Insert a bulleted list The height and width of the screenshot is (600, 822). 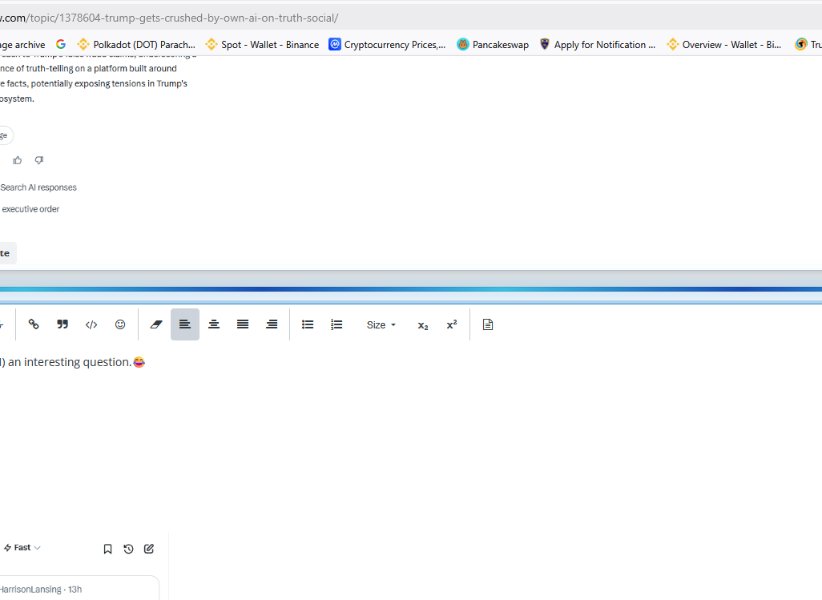pos(308,325)
